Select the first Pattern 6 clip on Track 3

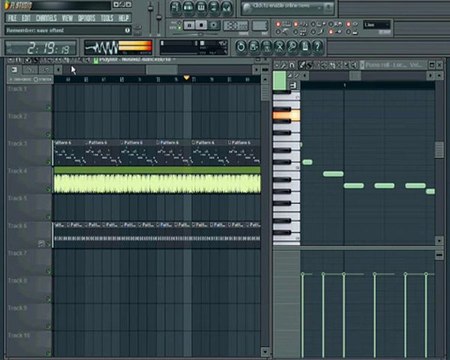[69, 153]
